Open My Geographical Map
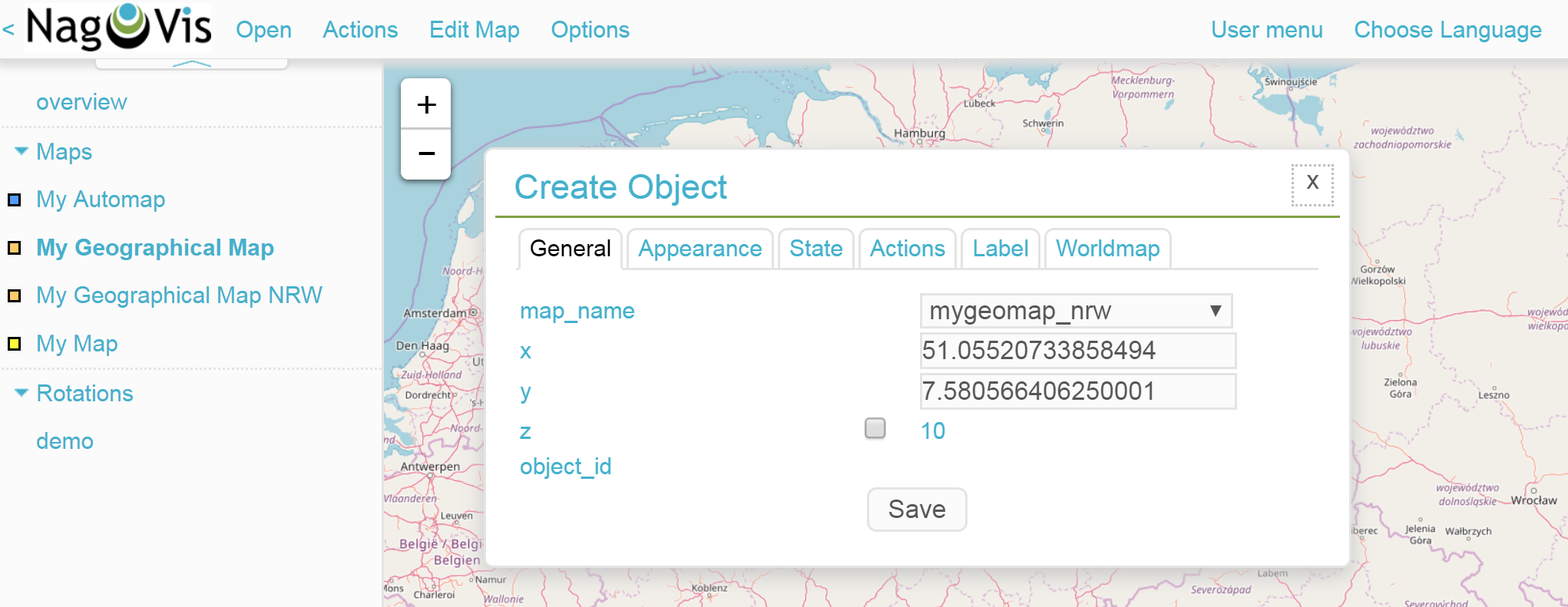 [155, 248]
